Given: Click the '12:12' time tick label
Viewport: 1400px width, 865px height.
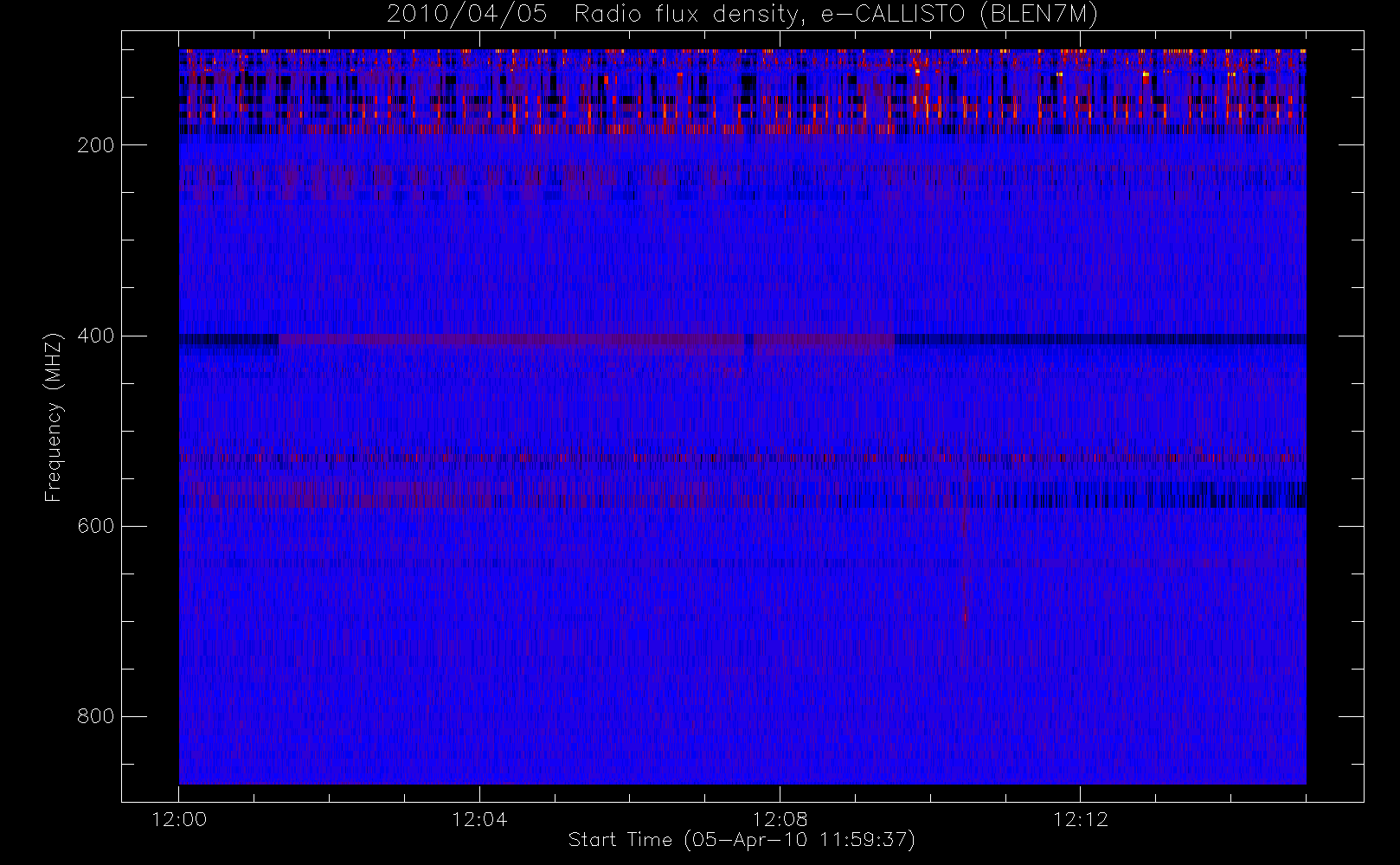Looking at the screenshot, I should click(1080, 819).
